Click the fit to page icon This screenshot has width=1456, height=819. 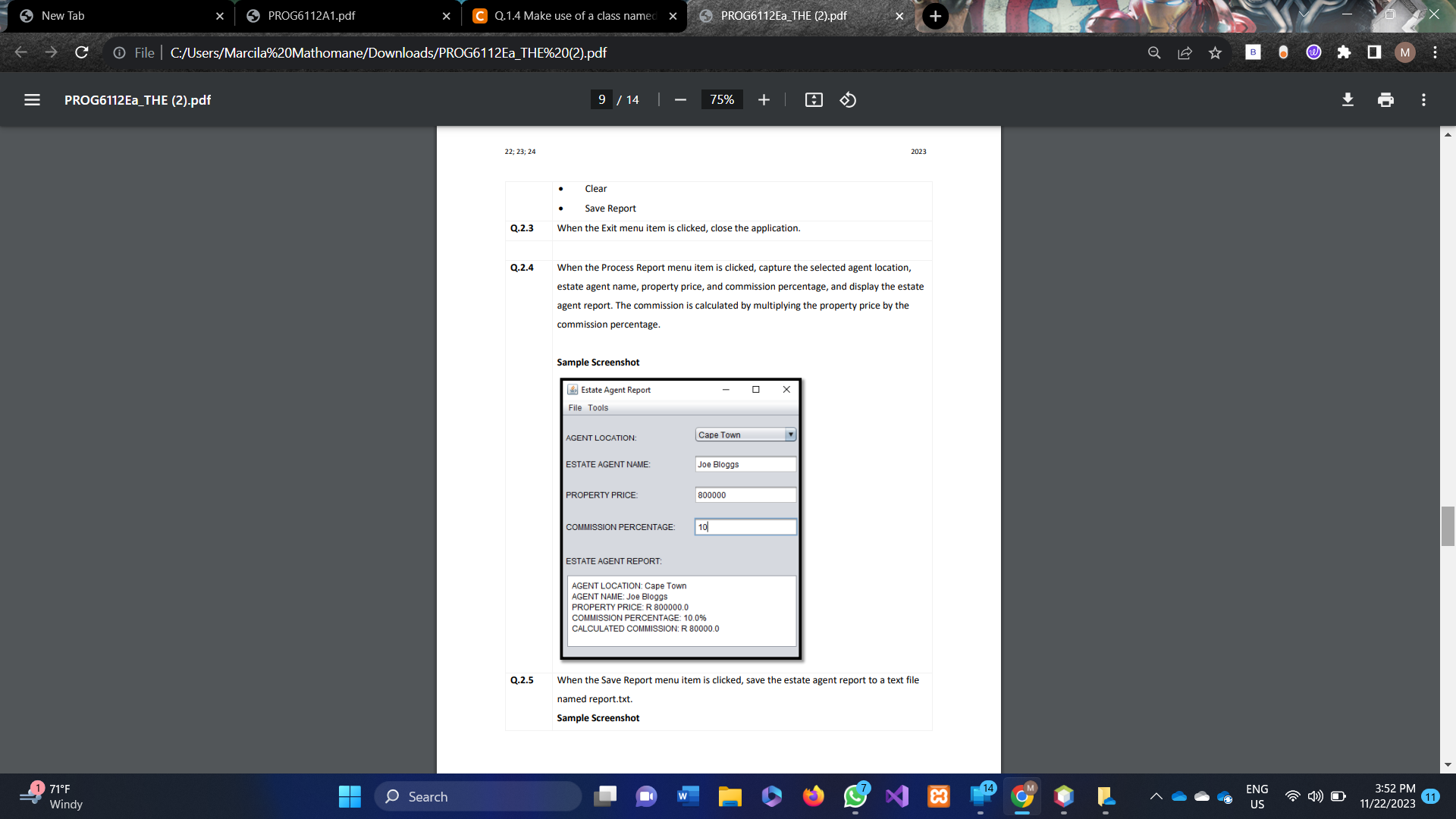coord(814,100)
